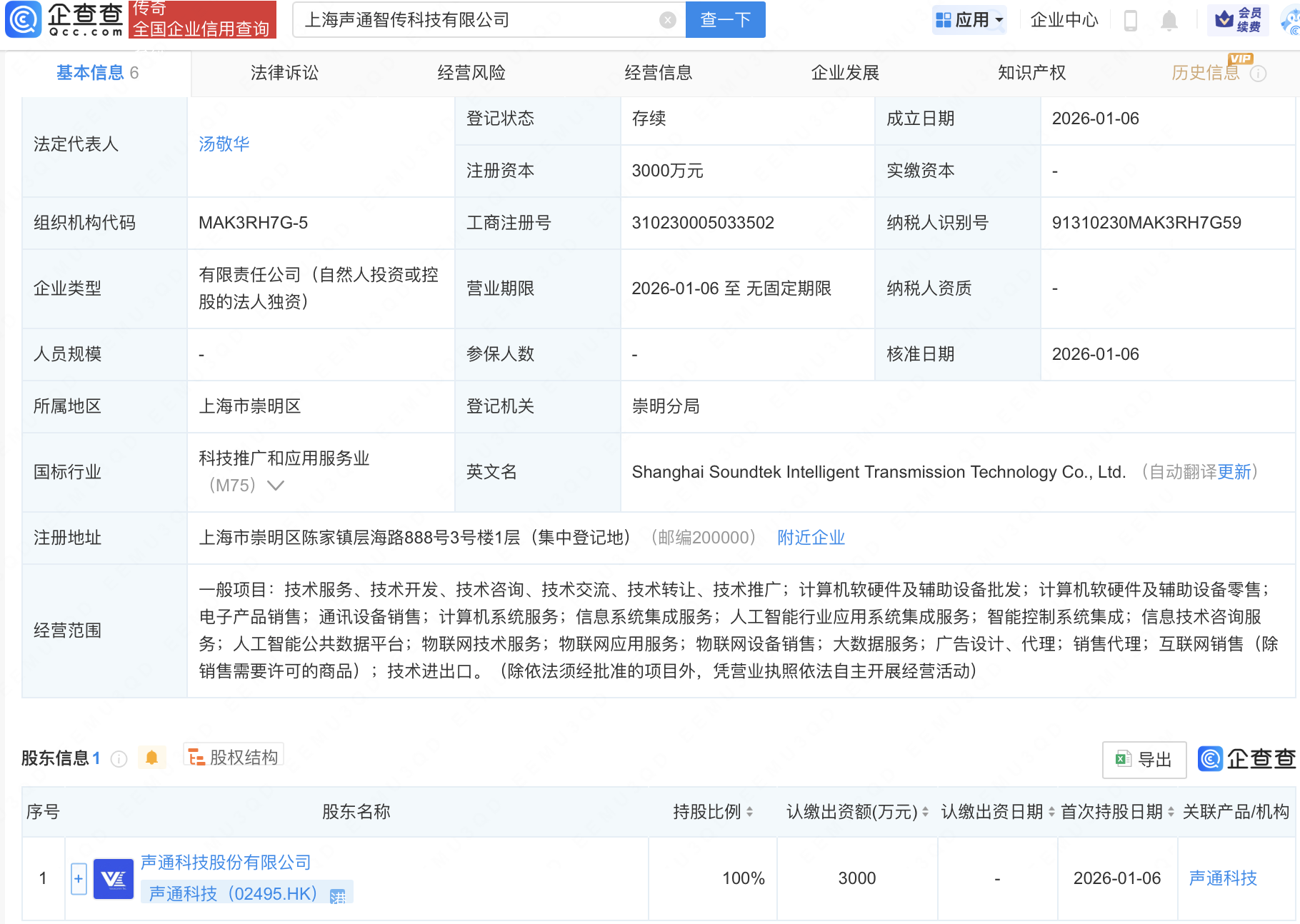Click the Qichacha logo icon

[23, 19]
